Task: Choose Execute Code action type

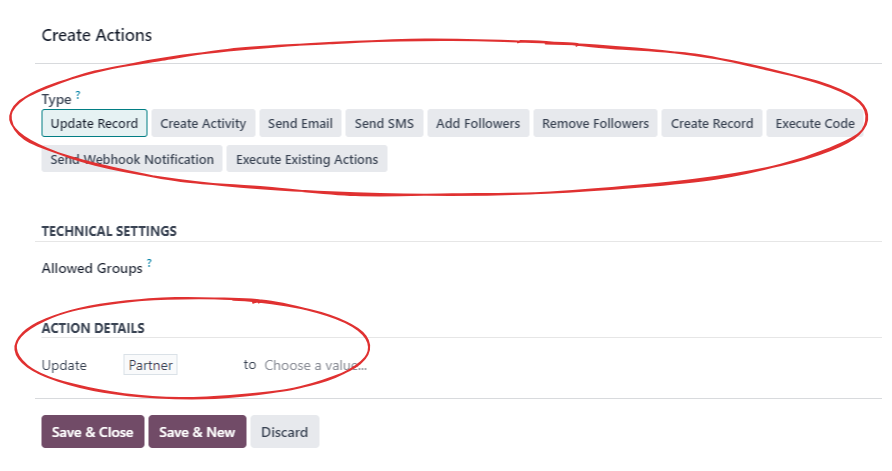Action: click(x=815, y=123)
